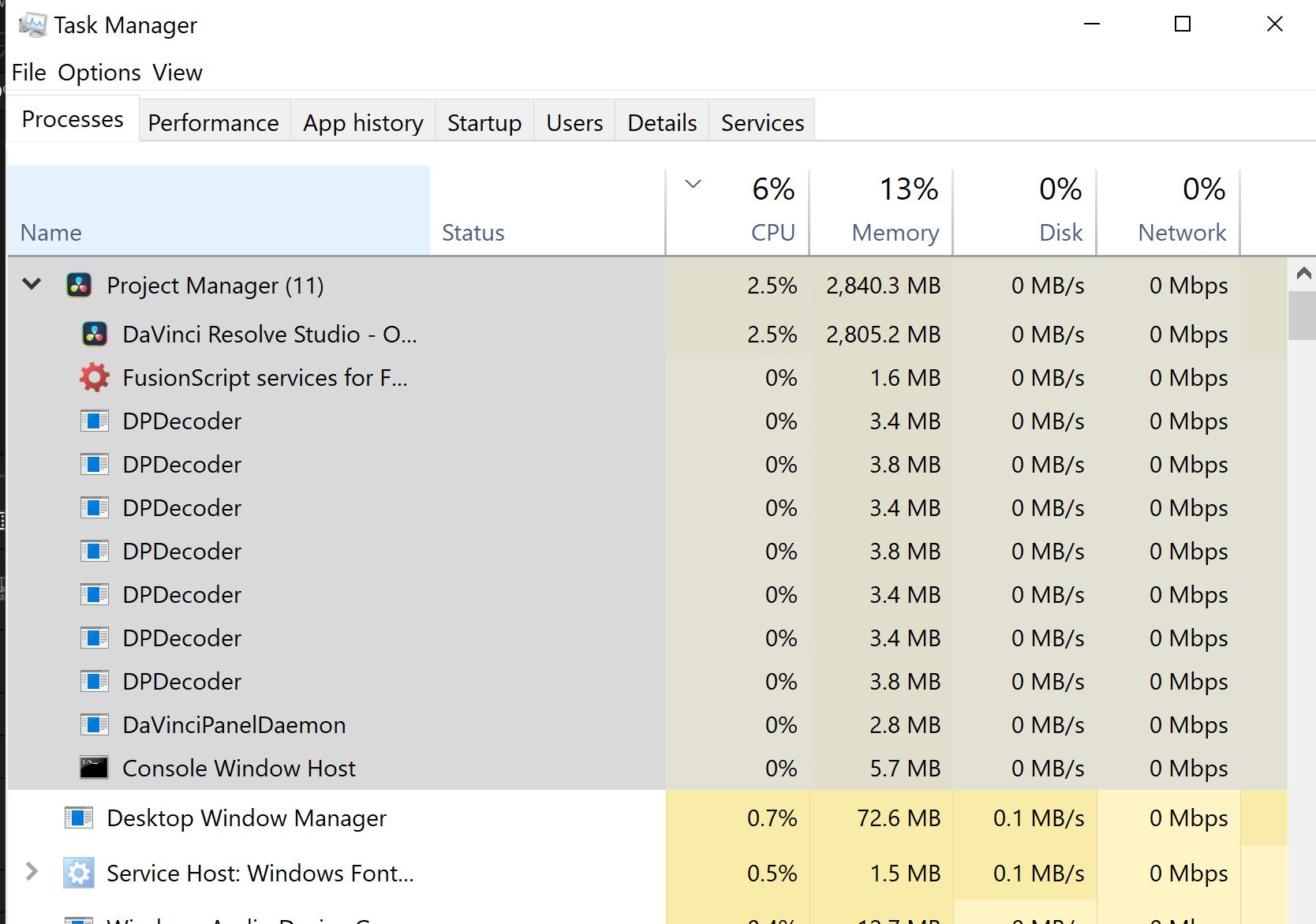
Task: Sort processes by CPU column header
Action: coord(738,211)
